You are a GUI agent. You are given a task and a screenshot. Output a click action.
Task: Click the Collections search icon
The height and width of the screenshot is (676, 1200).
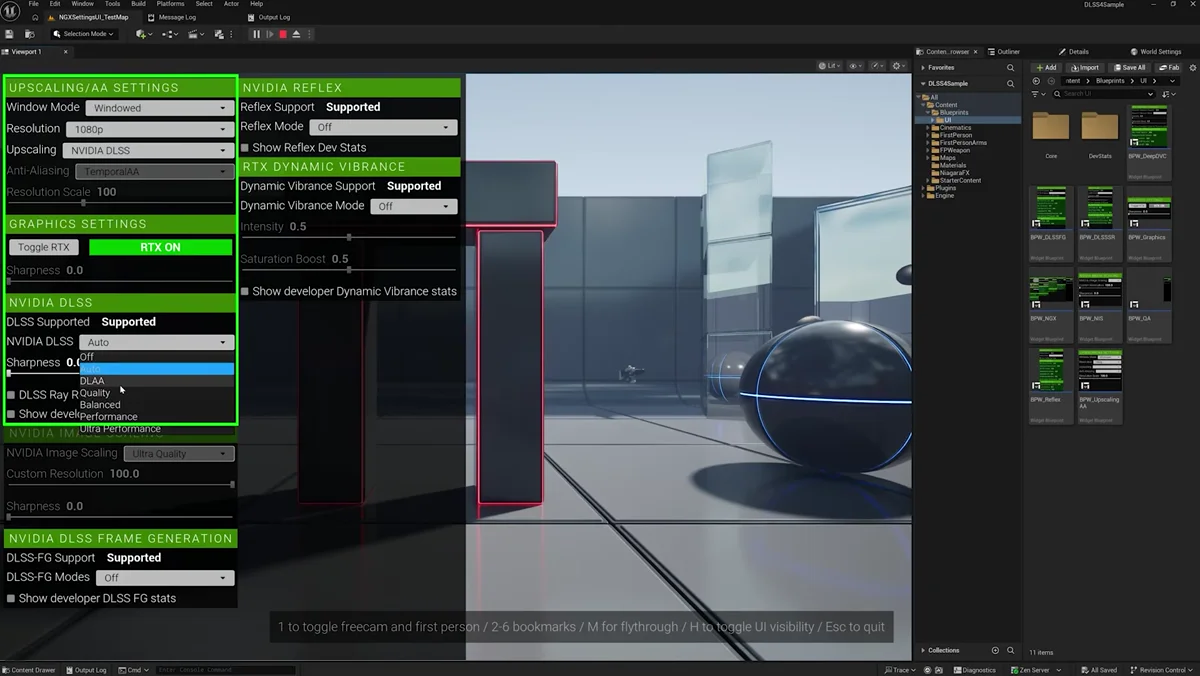point(1010,650)
